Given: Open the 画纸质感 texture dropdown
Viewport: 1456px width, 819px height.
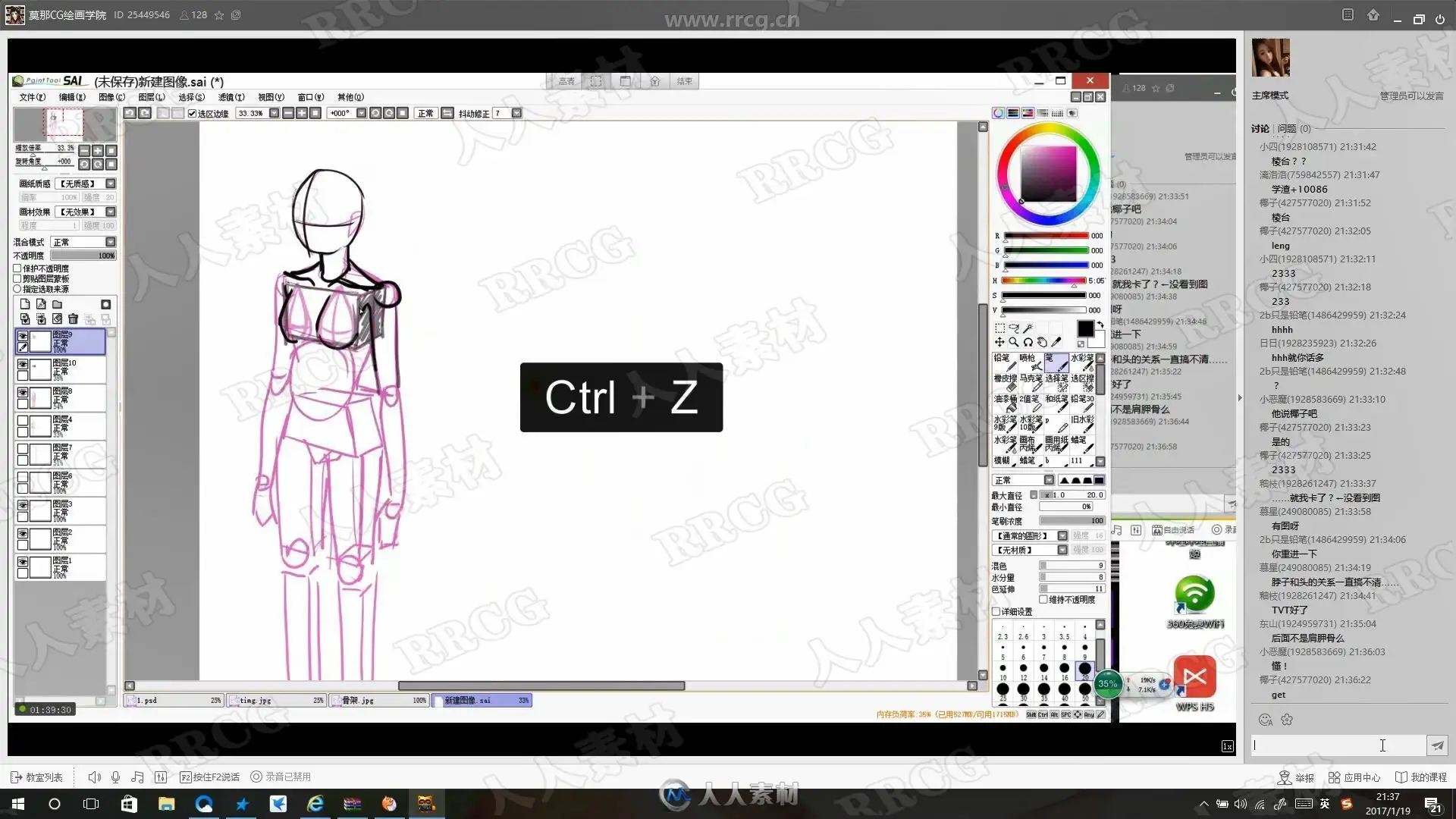Looking at the screenshot, I should click(110, 184).
